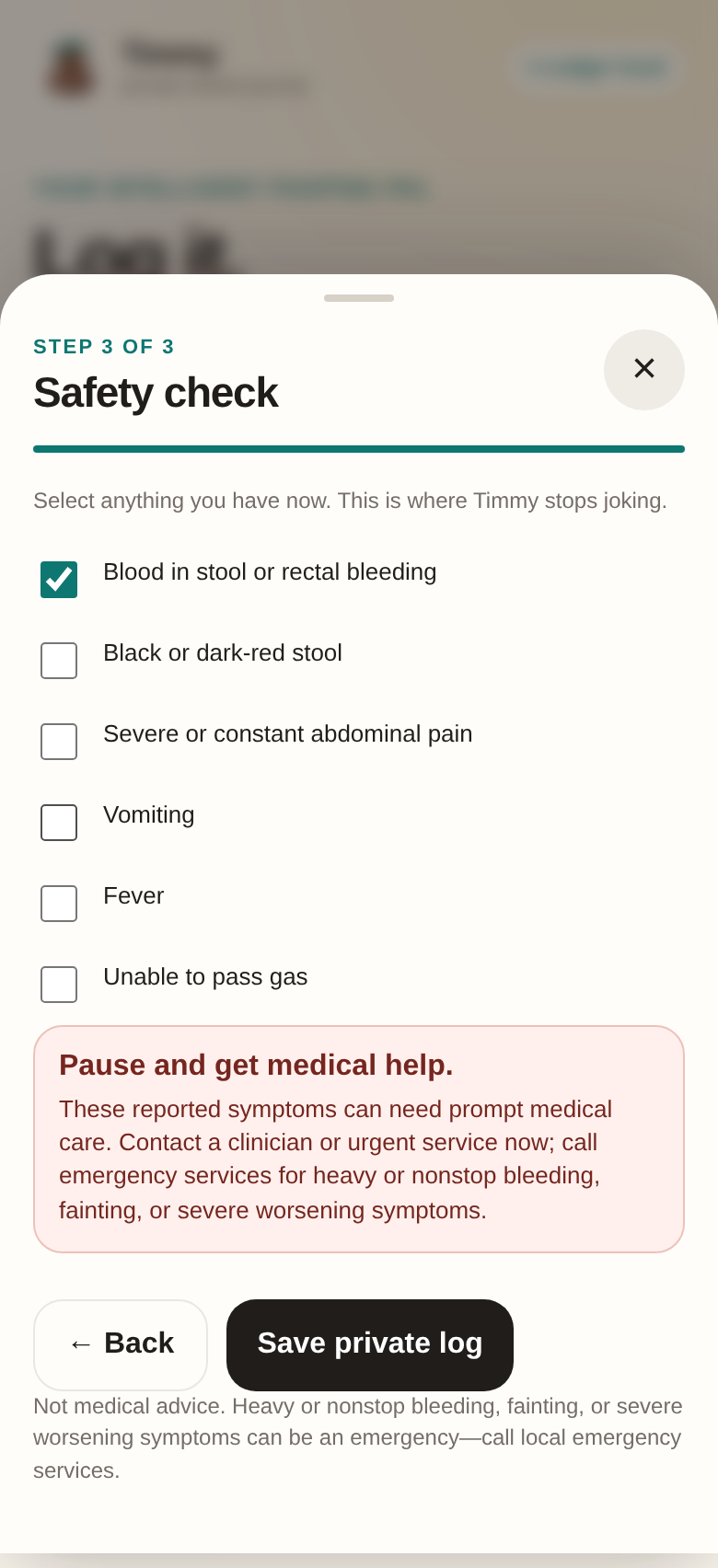Viewport: 718px width, 1568px height.
Task: Tap the blurred Timmy avatar icon
Action: pyautogui.click(x=70, y=67)
